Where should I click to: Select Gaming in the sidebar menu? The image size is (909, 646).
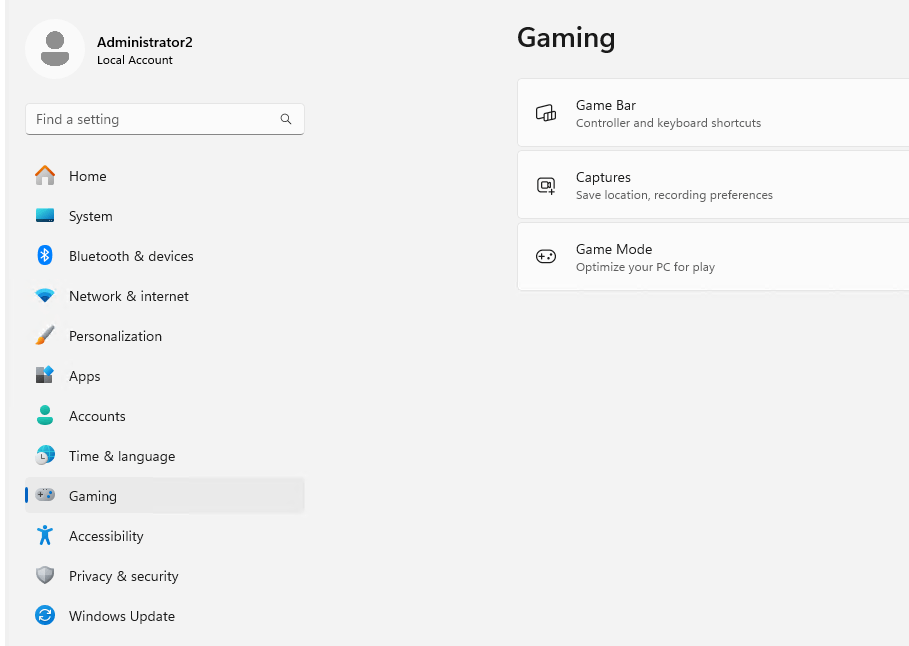165,495
